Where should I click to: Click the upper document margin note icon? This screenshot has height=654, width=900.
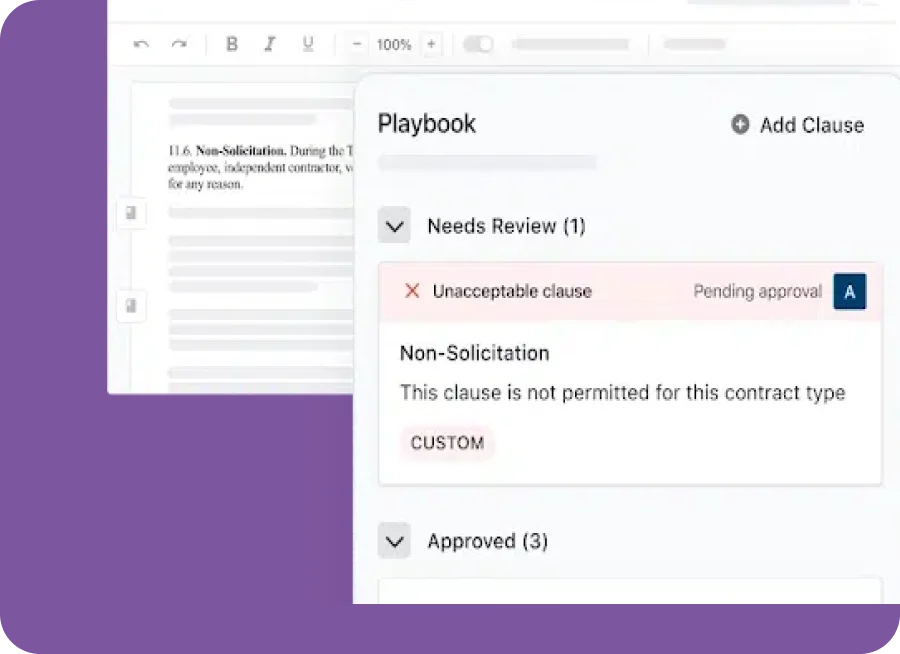coord(131,213)
